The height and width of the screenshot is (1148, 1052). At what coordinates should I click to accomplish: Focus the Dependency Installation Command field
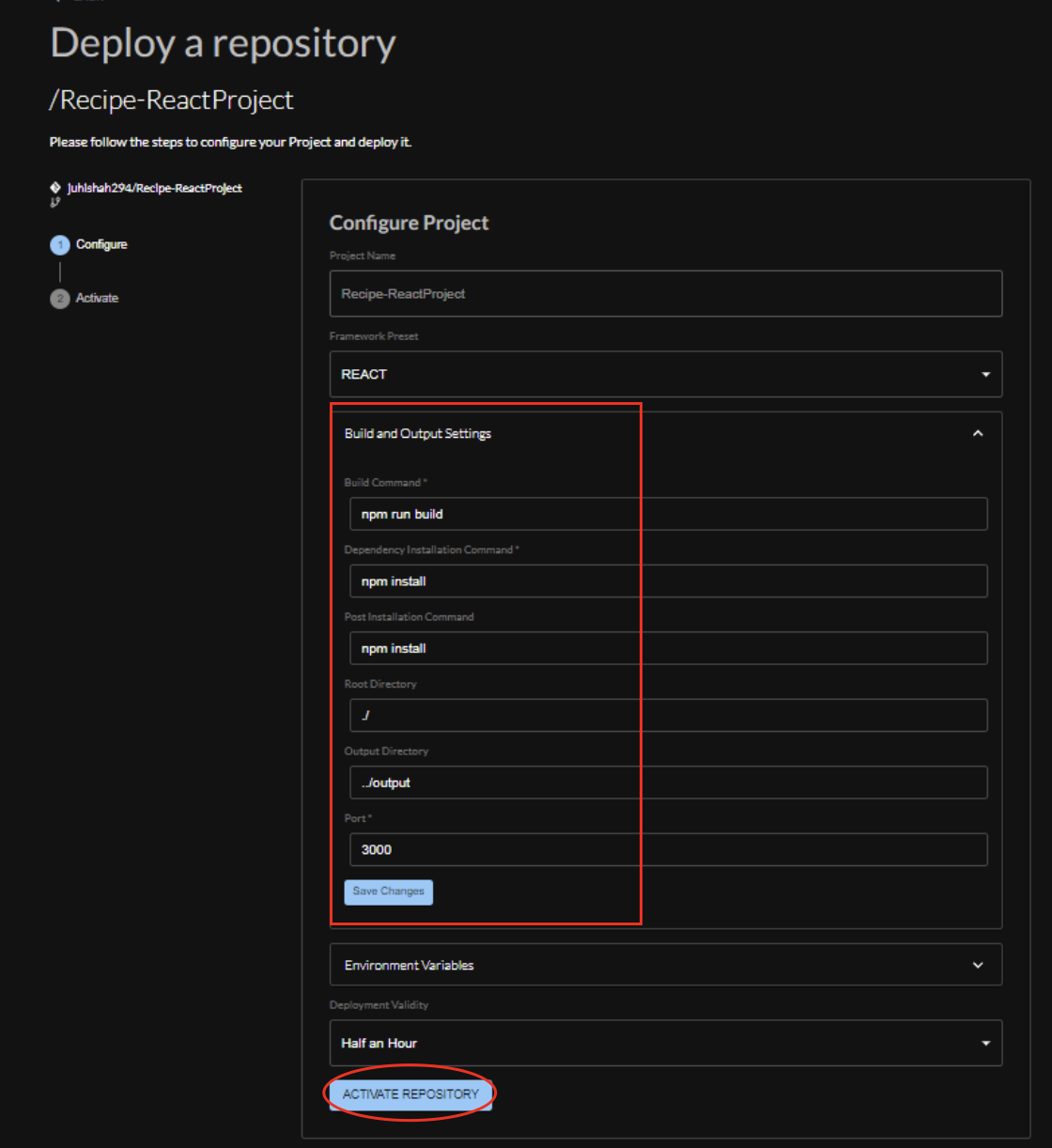[668, 582]
